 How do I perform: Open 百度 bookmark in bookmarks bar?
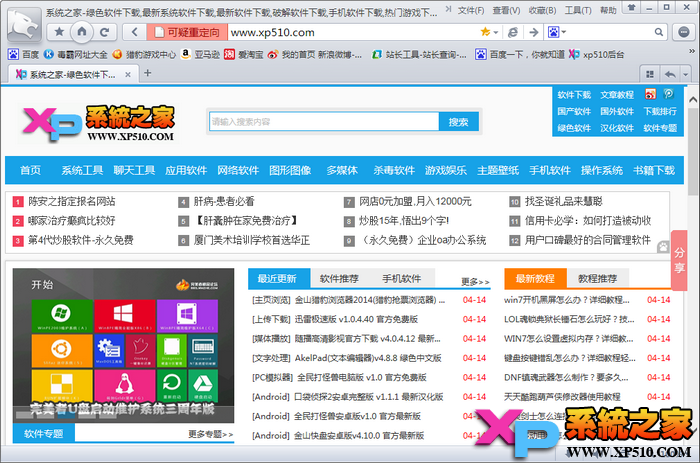pos(24,54)
